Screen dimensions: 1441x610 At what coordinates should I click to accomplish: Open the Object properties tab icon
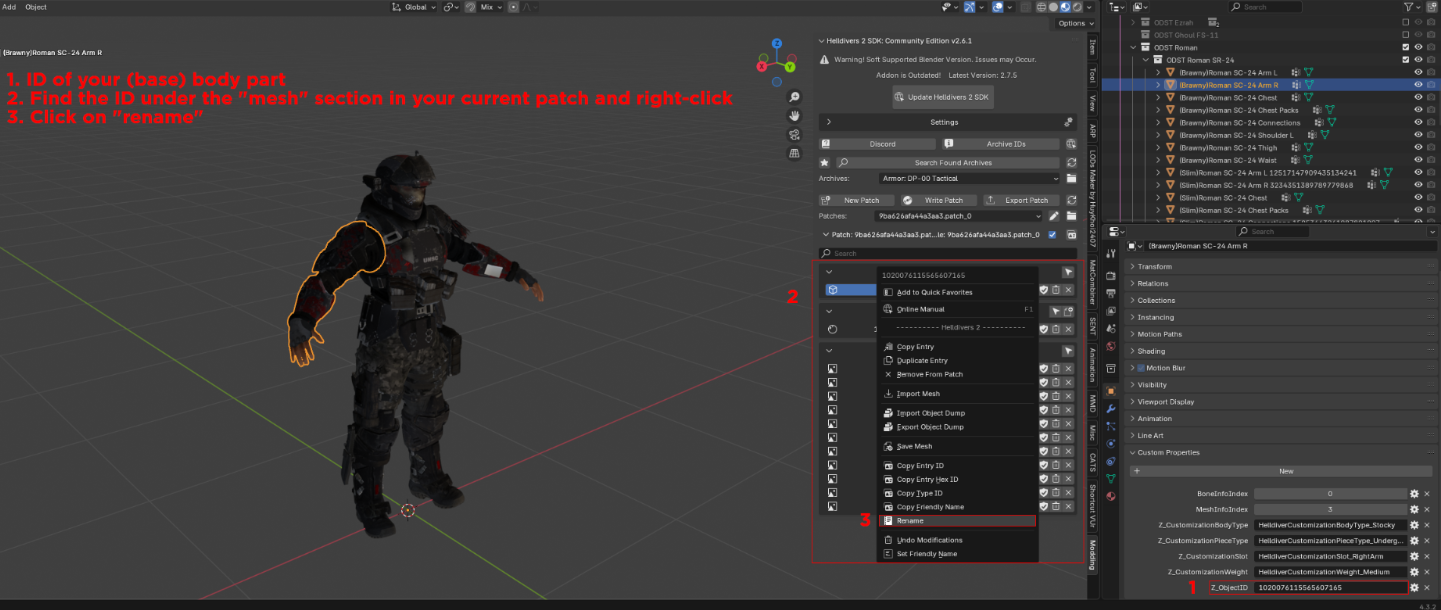tap(1110, 390)
